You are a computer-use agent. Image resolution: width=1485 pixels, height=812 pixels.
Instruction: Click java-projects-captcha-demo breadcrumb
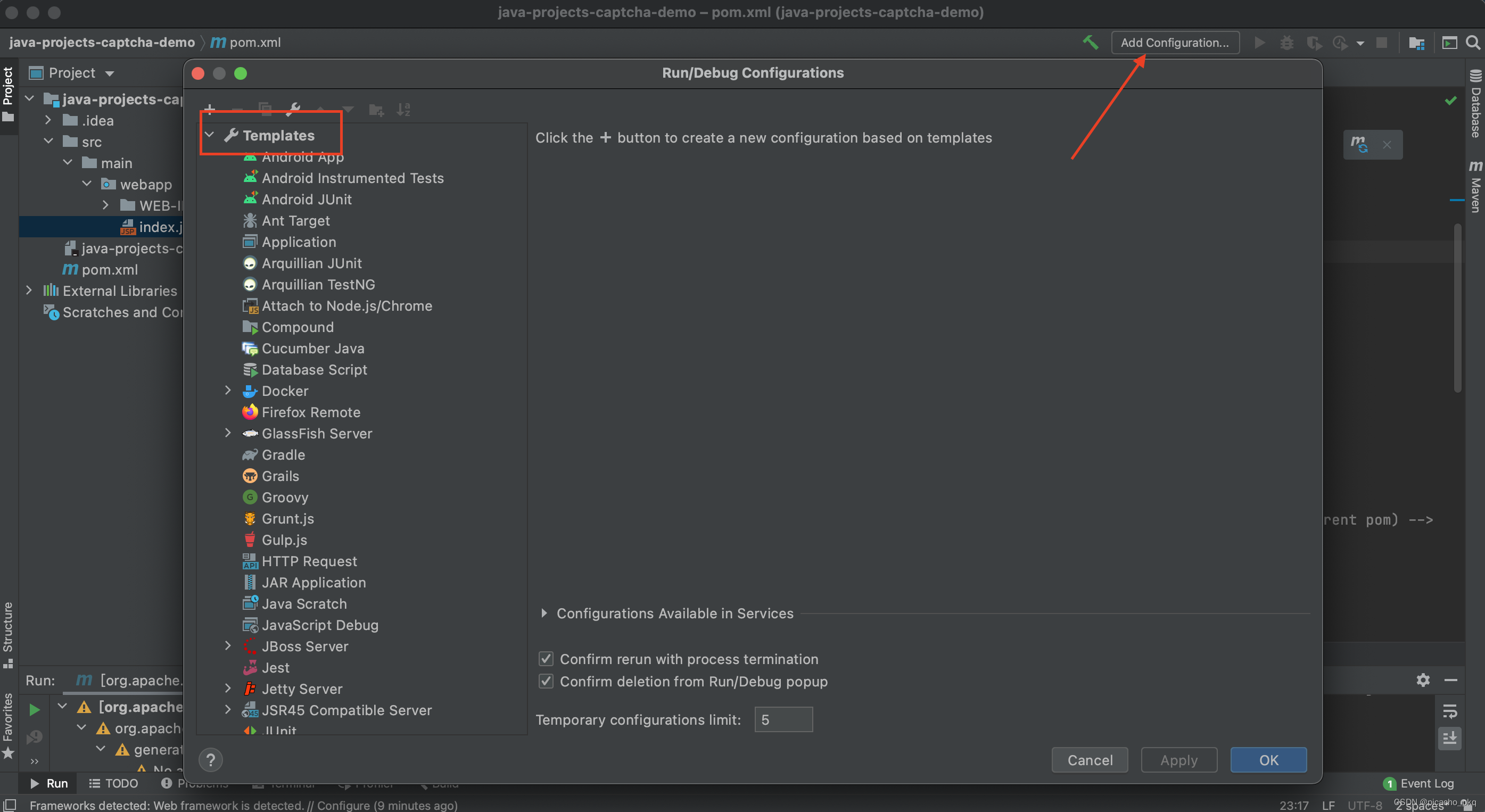[102, 43]
